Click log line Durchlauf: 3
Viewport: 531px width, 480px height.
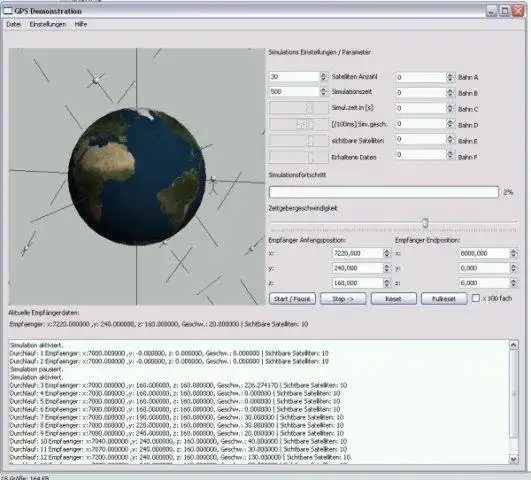pyautogui.click(x=178, y=385)
